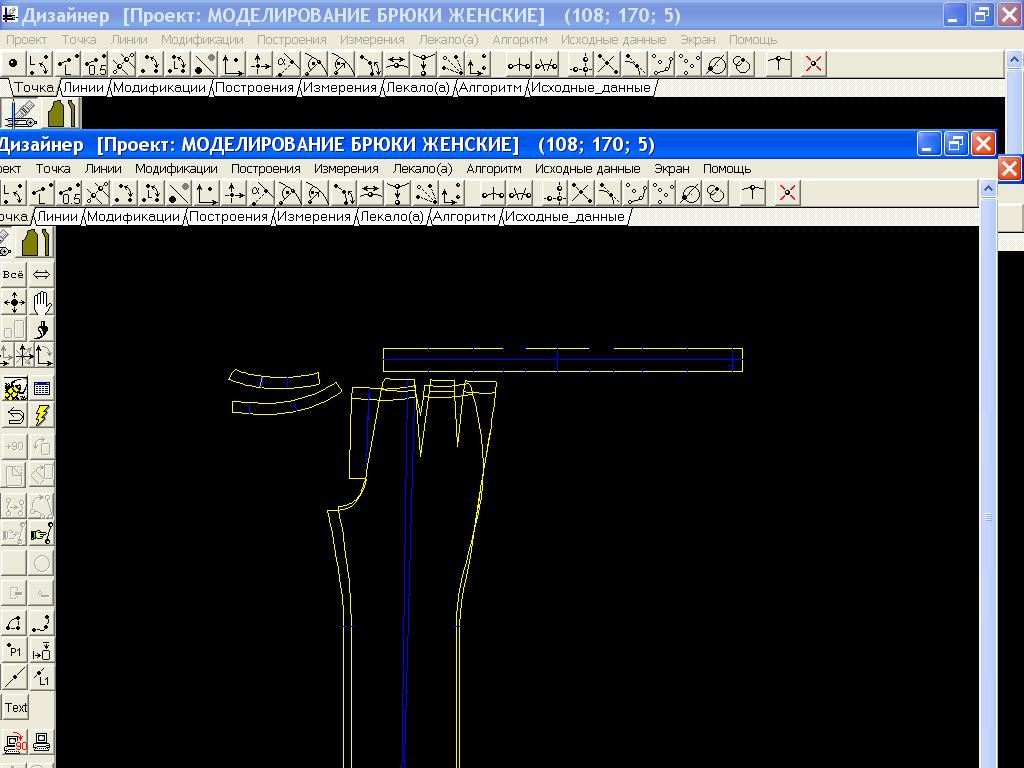Image resolution: width=1024 pixels, height=768 pixels.
Task: Click the front window vertical scrollbar thumb
Action: tap(988, 516)
